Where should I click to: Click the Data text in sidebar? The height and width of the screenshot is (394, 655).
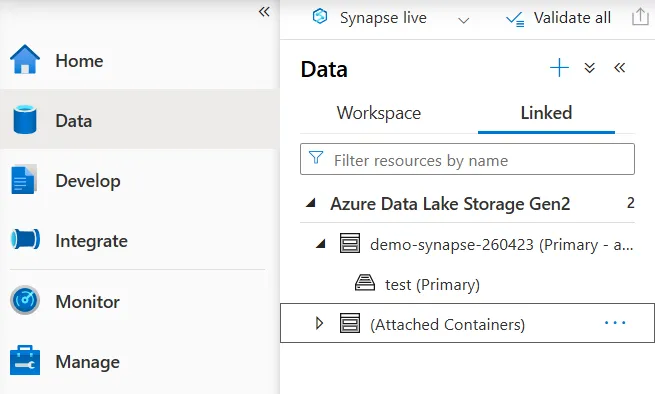pos(74,121)
